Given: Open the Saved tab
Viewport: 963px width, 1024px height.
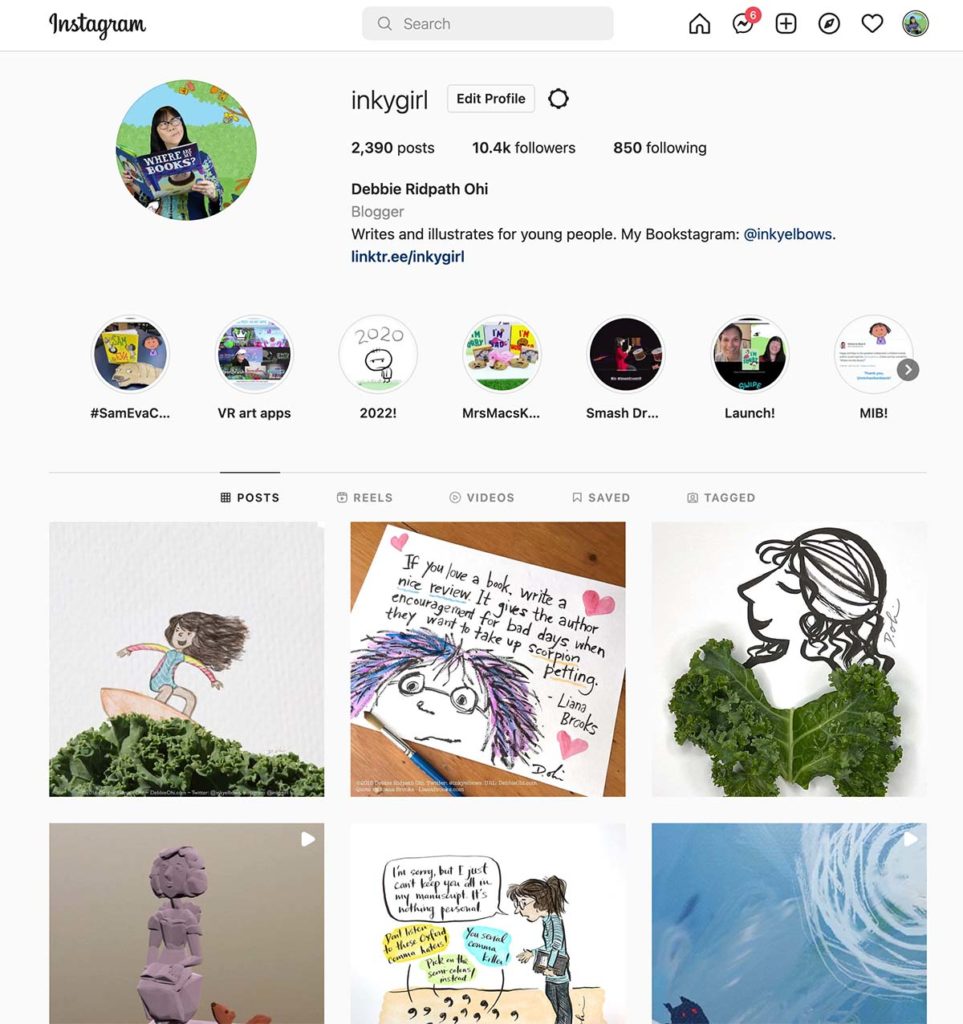Looking at the screenshot, I should (x=601, y=498).
